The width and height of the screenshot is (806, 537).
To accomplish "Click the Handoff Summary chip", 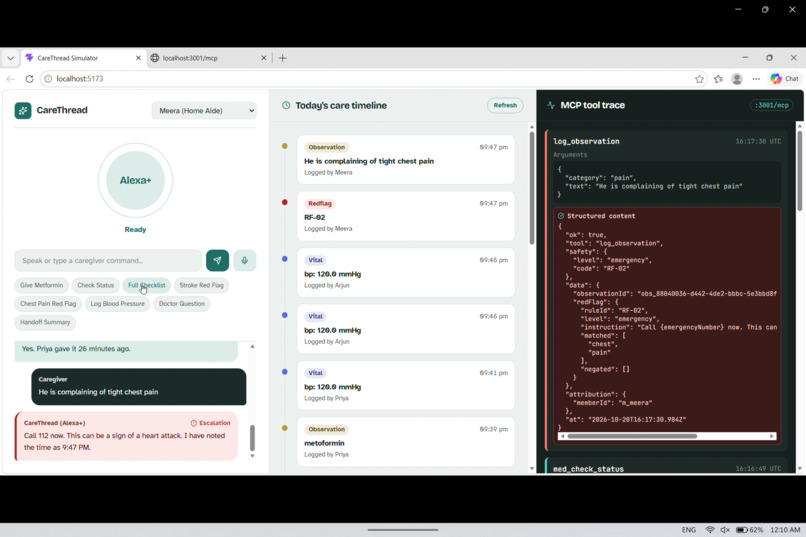I will 45,322.
